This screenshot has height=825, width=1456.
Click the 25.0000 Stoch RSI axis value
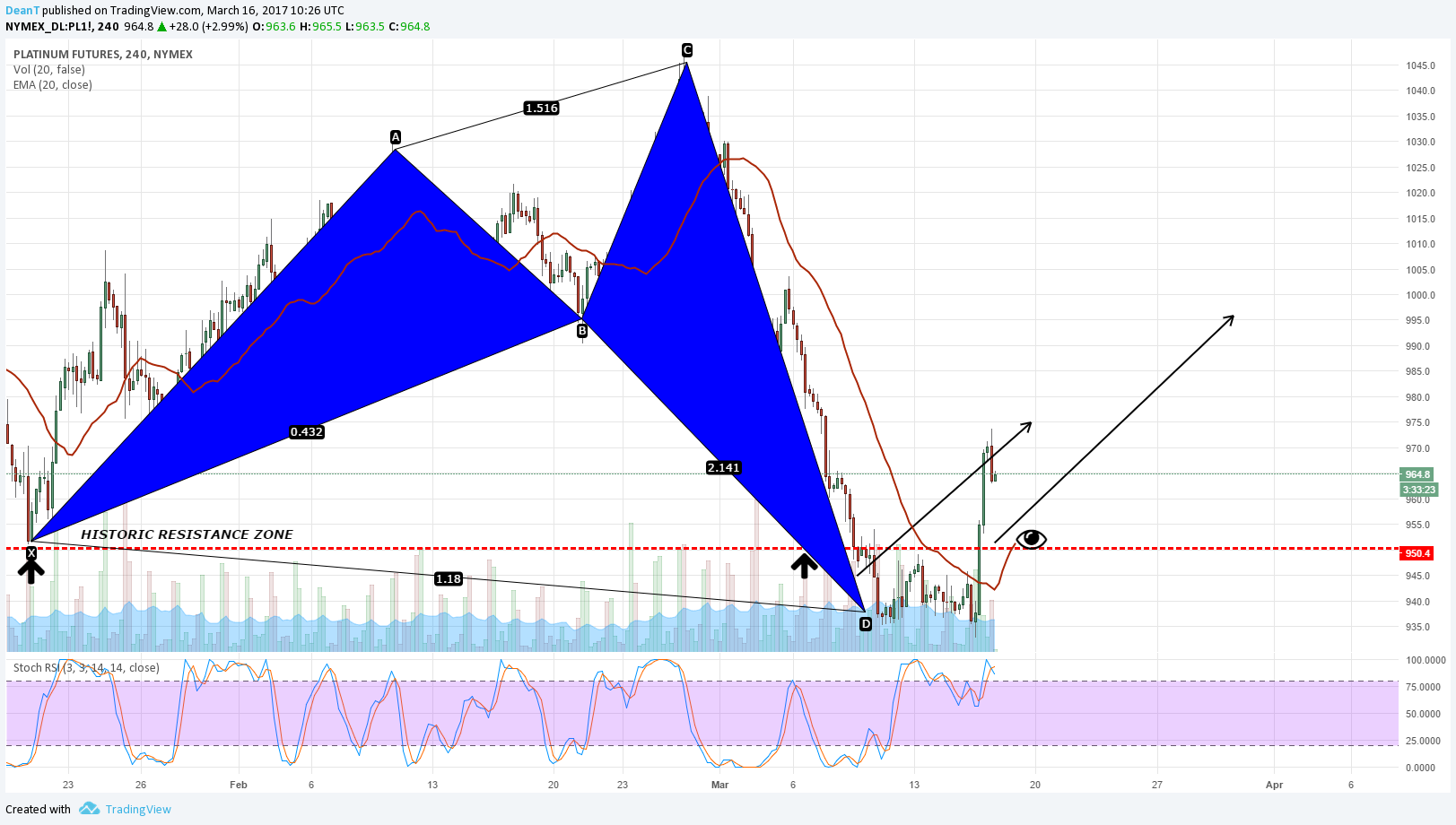pyautogui.click(x=1424, y=742)
